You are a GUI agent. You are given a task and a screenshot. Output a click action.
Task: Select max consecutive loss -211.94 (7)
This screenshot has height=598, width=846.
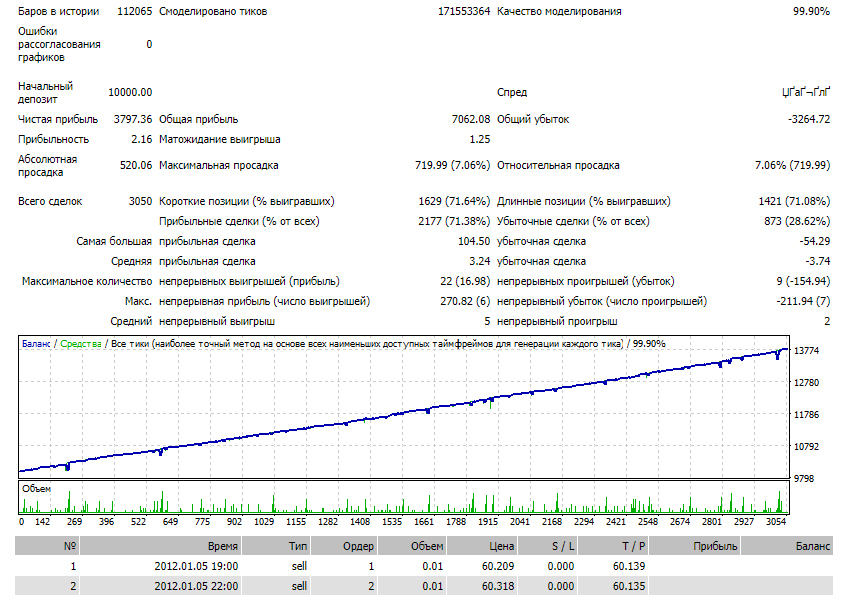803,301
